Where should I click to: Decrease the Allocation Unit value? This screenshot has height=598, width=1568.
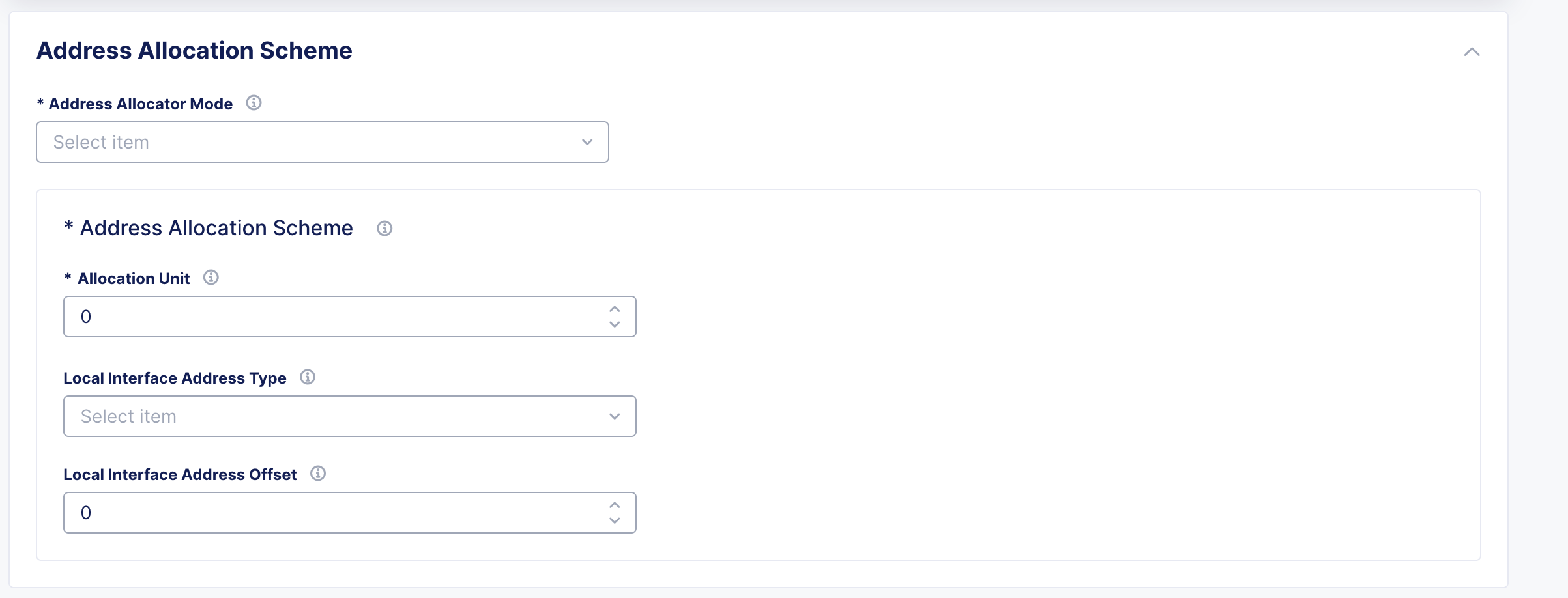click(615, 324)
